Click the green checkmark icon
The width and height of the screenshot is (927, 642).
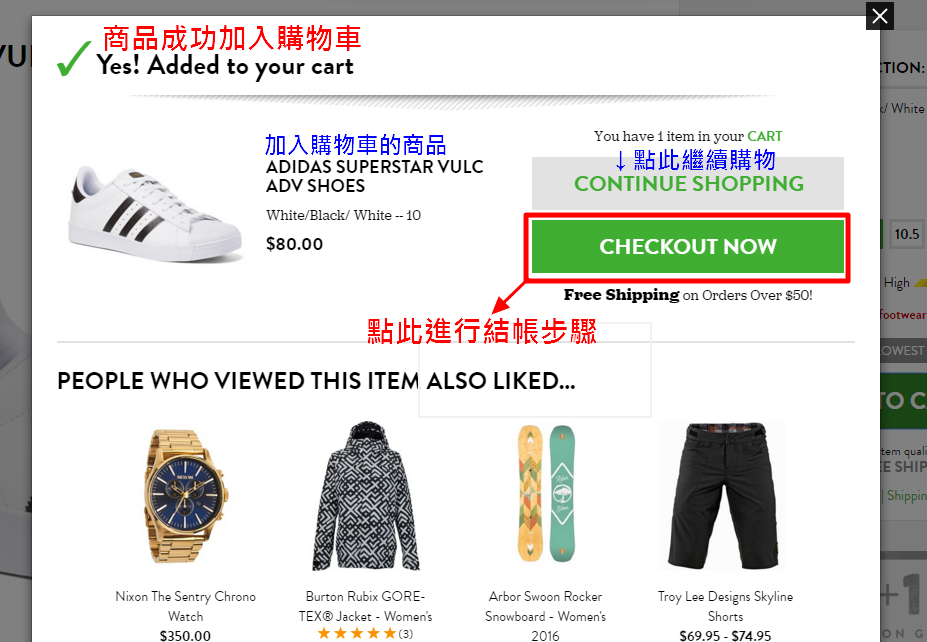(74, 59)
